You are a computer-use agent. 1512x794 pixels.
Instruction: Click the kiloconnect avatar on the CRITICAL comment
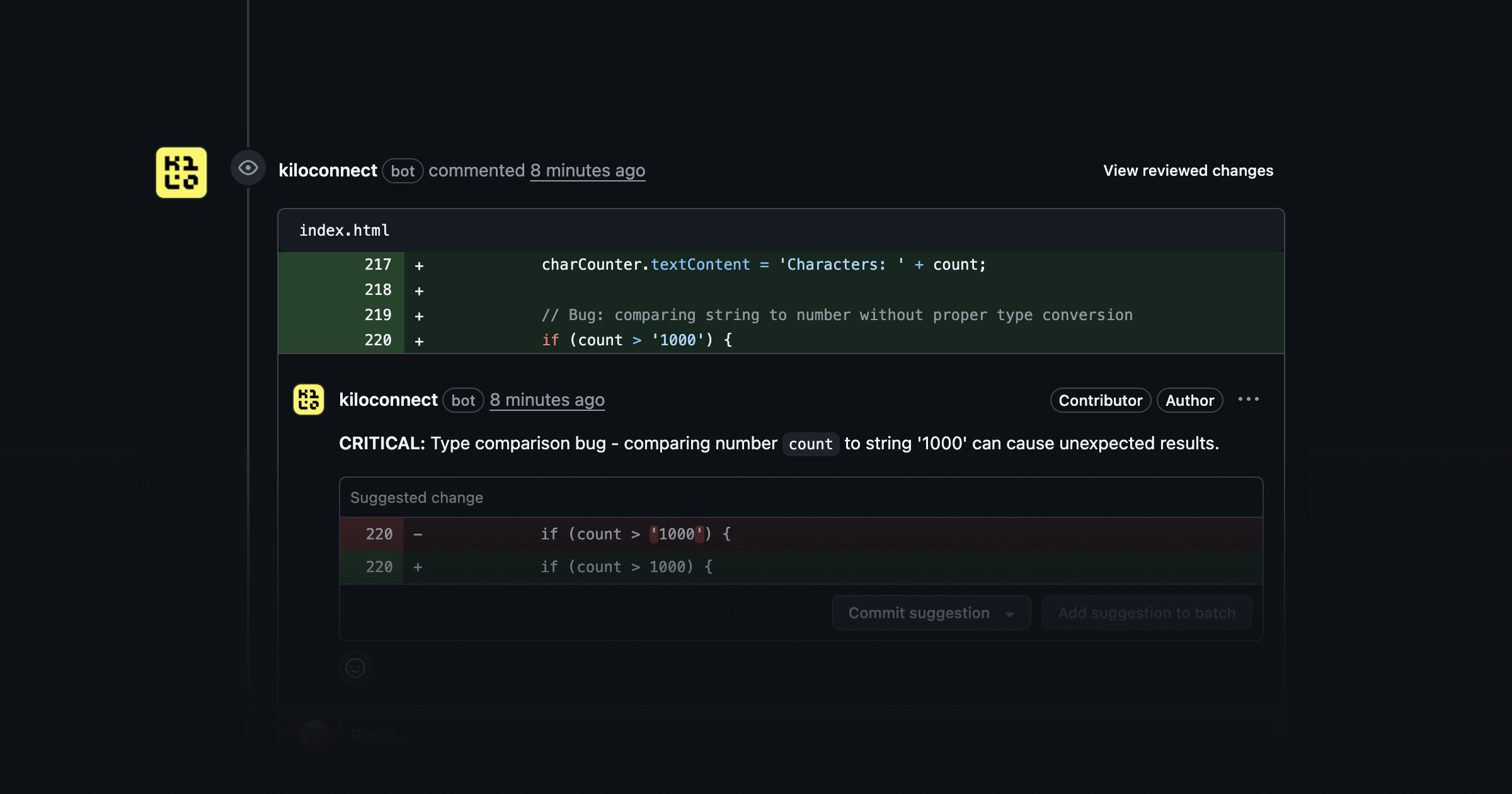click(x=309, y=400)
